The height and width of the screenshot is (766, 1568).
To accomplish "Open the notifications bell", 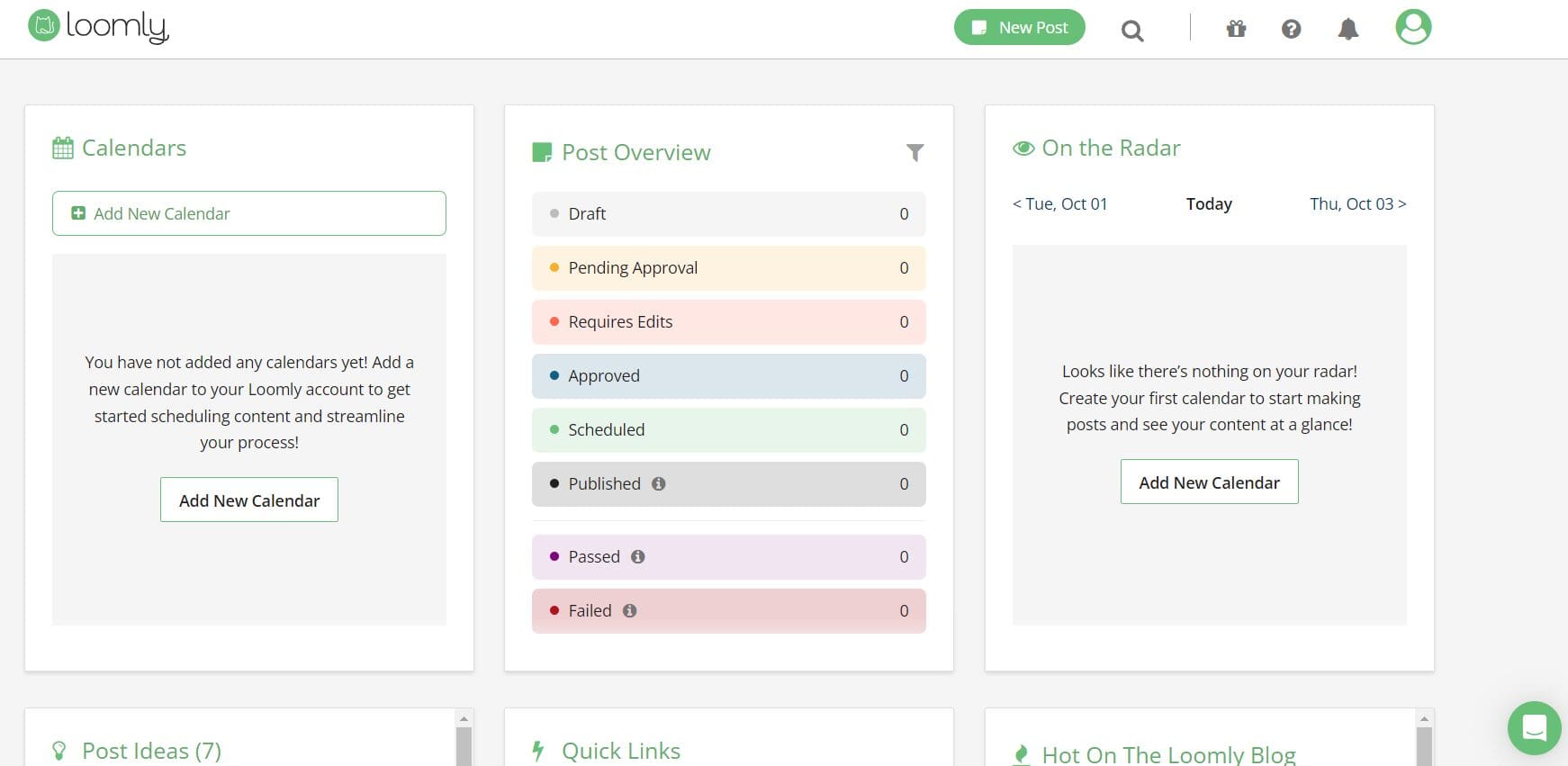I will click(x=1347, y=29).
